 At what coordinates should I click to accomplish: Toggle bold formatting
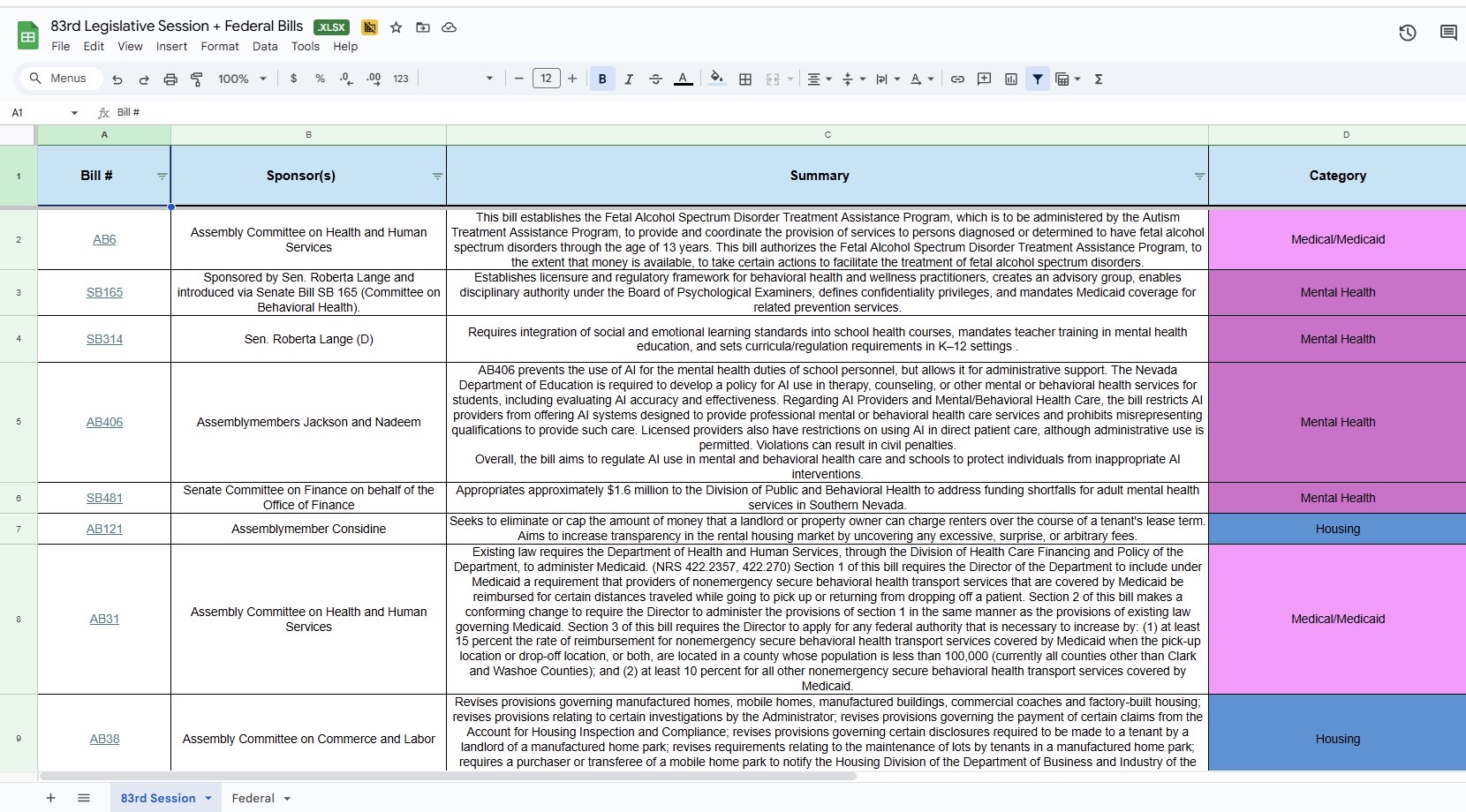pyautogui.click(x=602, y=79)
